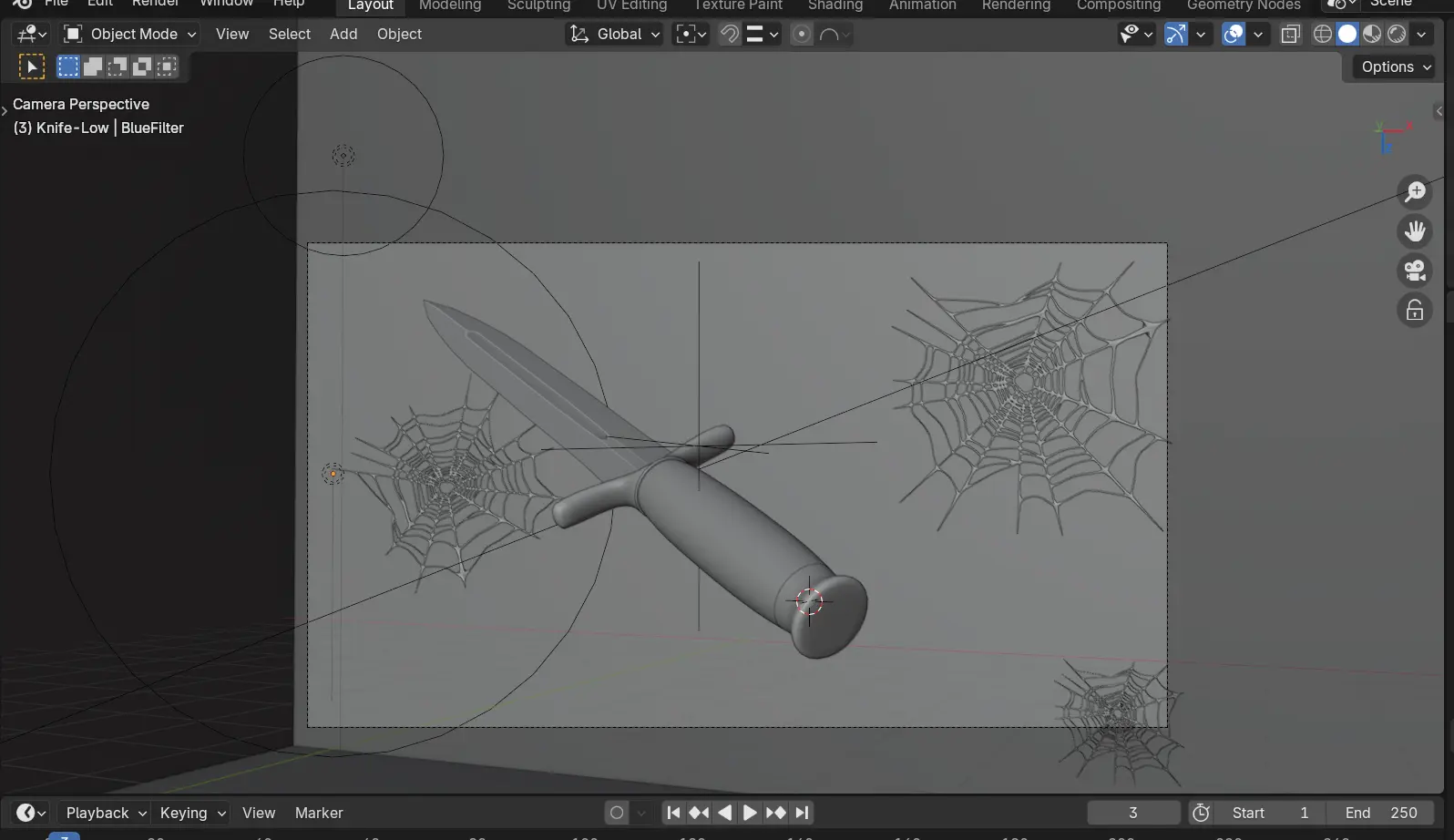
Task: Click the zoom magnifier viewport gizmo
Action: point(1415,191)
